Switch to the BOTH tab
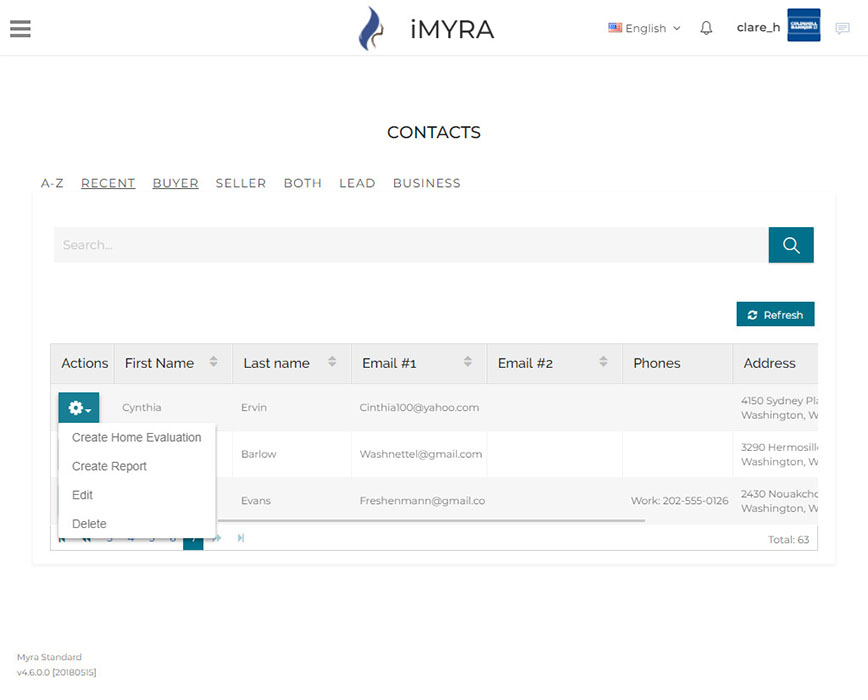 [x=303, y=183]
